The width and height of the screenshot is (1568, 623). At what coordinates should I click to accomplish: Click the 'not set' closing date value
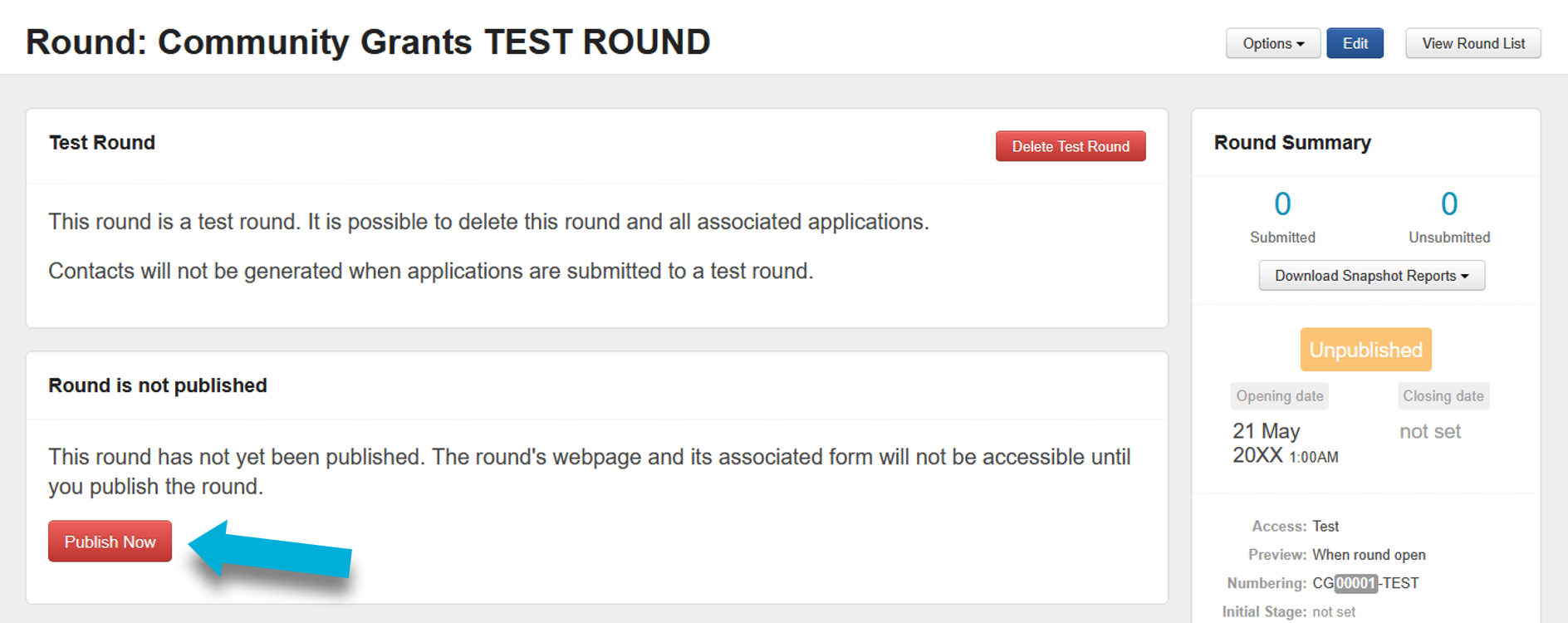[1429, 431]
